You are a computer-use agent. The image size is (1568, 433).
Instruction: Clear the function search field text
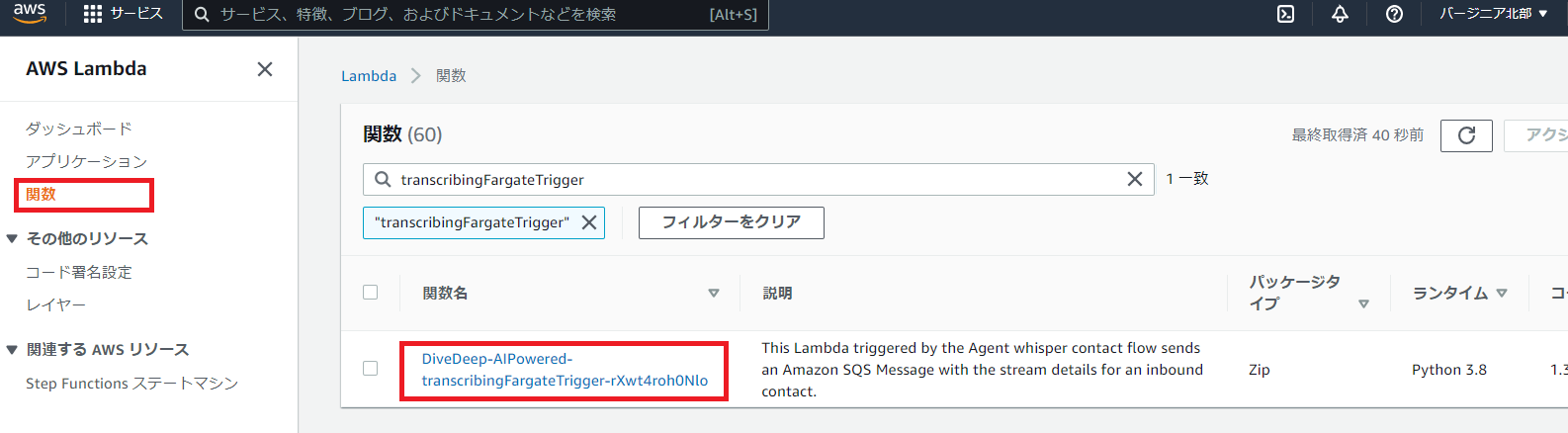click(x=1135, y=179)
